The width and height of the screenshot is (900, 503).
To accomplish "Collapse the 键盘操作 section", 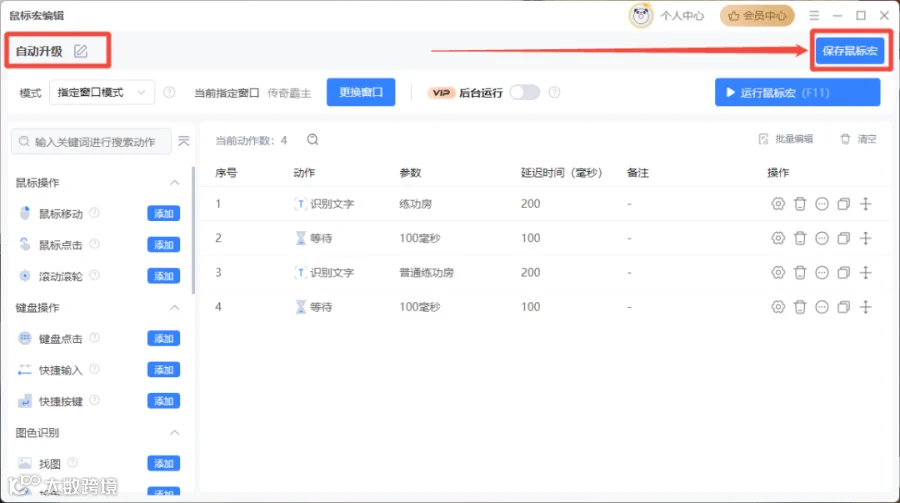I will (174, 308).
